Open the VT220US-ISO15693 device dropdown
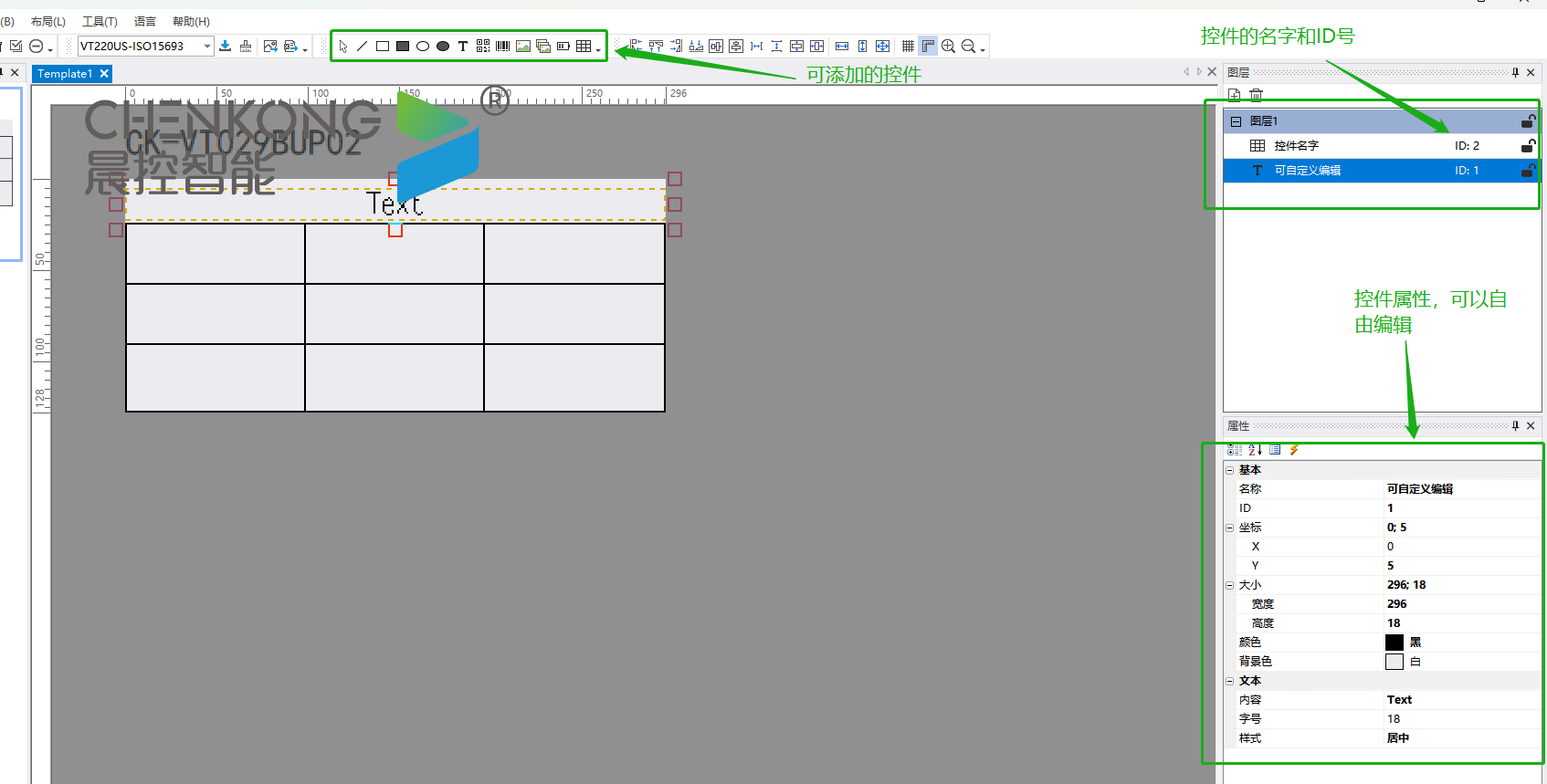 click(x=208, y=47)
